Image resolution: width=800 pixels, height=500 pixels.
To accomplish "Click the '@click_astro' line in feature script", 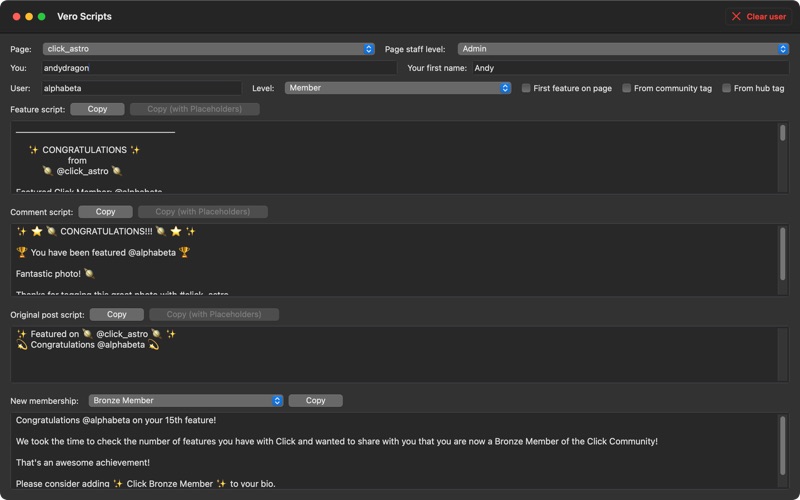I will pyautogui.click(x=82, y=171).
